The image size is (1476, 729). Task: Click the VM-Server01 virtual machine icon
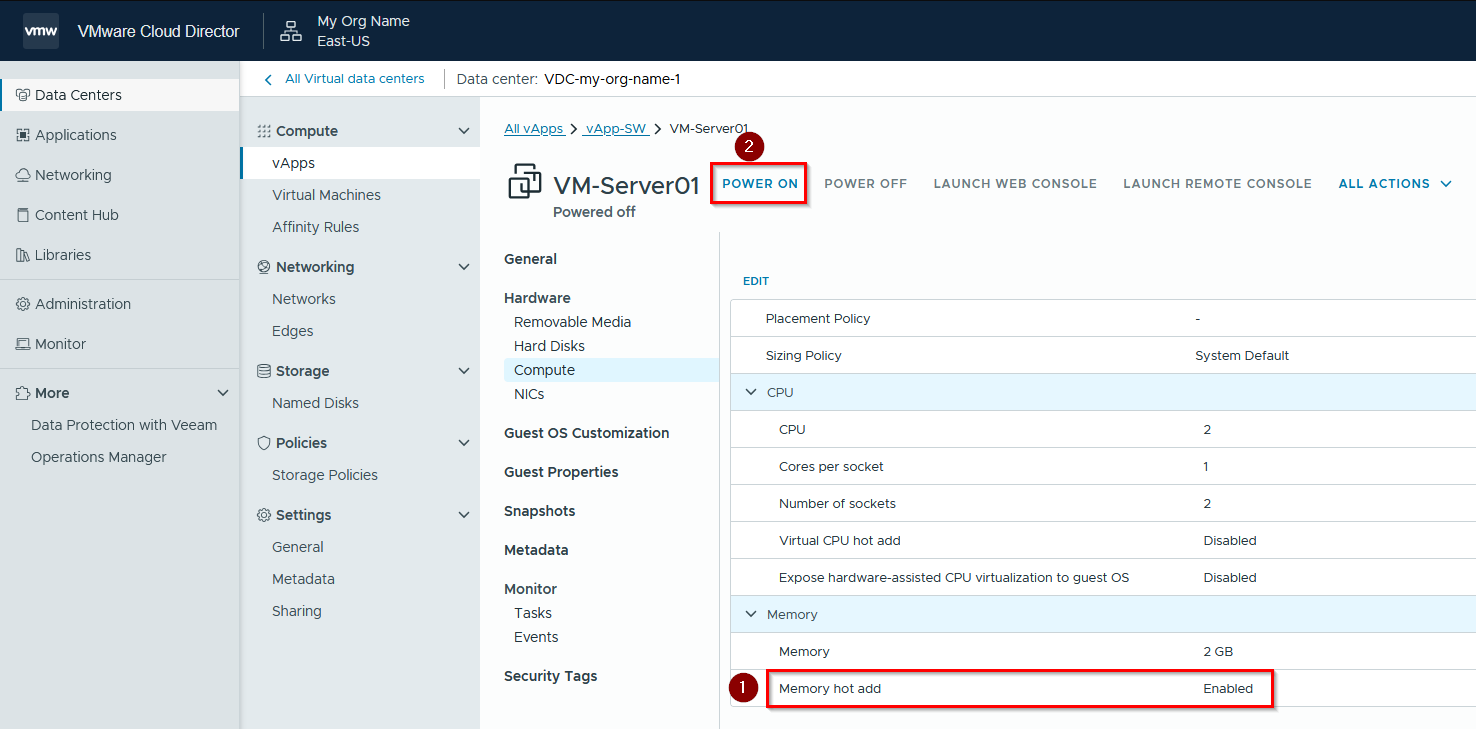(x=525, y=183)
